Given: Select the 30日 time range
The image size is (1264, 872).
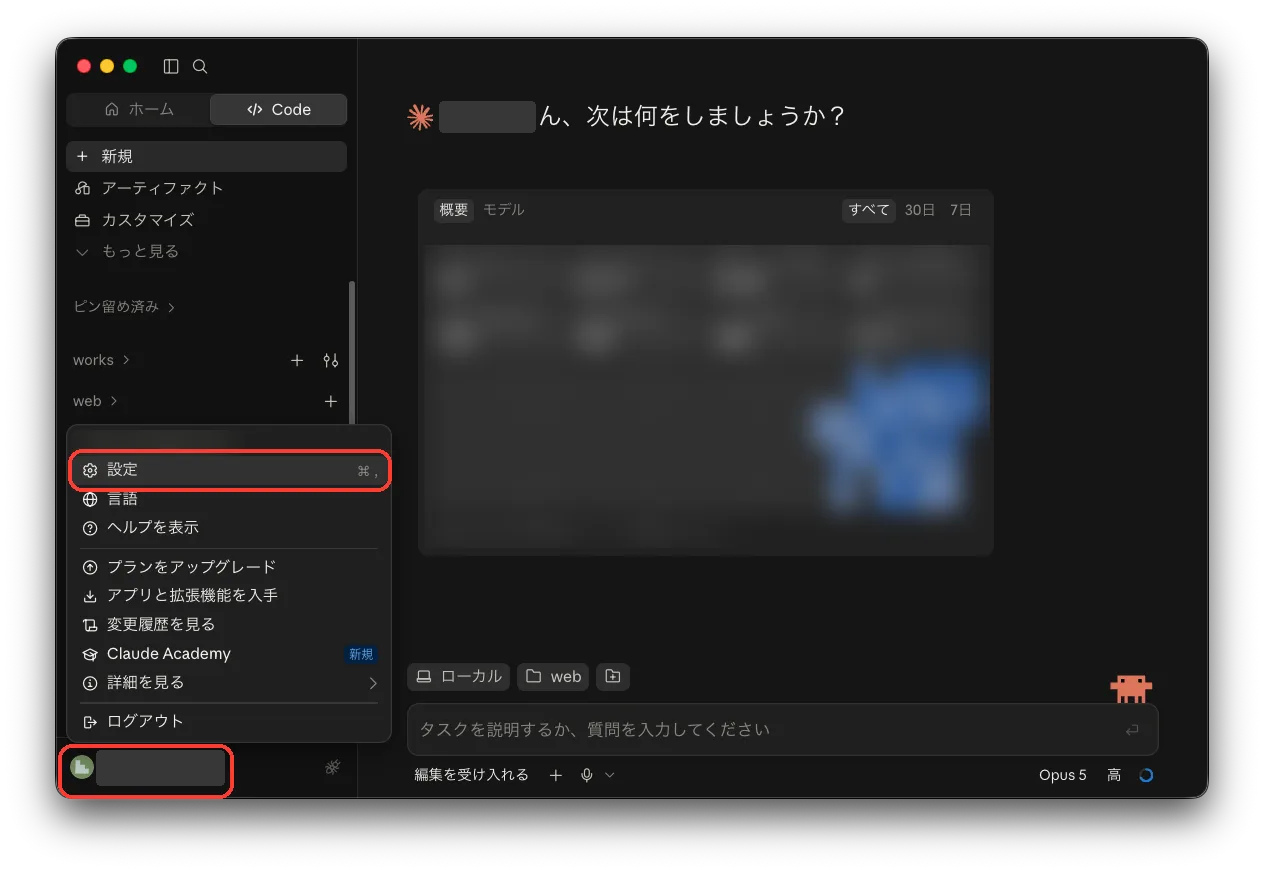Looking at the screenshot, I should pyautogui.click(x=920, y=210).
